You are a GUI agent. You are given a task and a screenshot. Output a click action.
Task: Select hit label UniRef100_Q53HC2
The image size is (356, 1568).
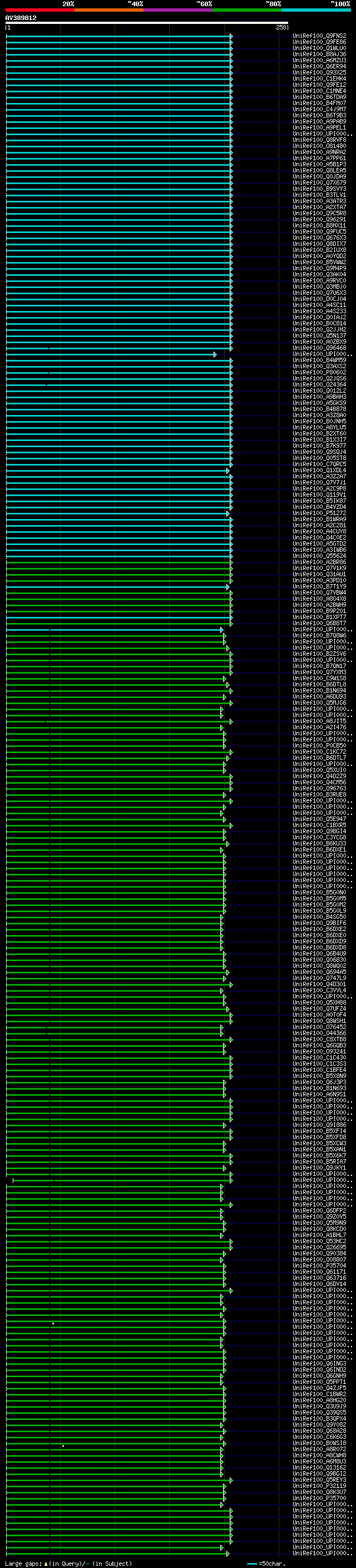tap(319, 1240)
